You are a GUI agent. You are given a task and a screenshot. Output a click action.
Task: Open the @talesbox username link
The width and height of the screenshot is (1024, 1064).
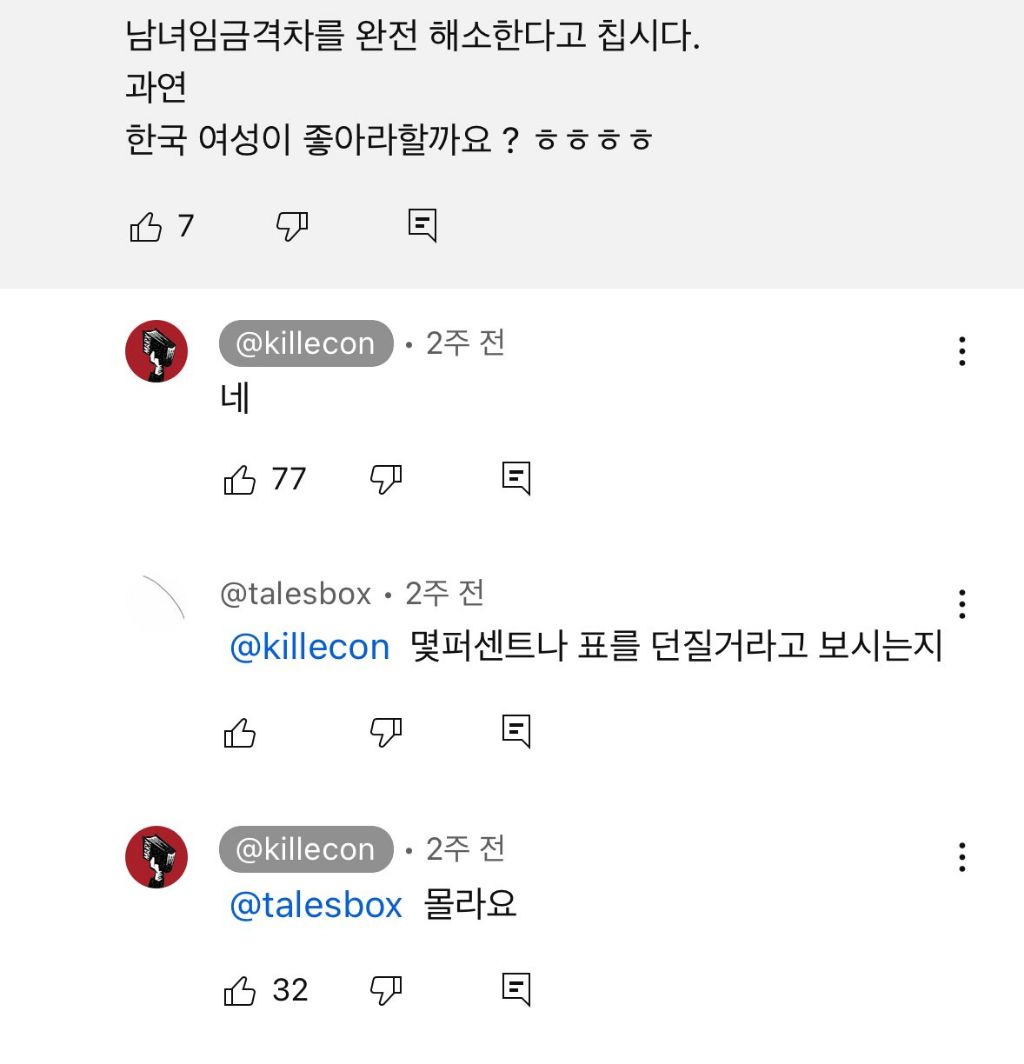pos(296,595)
